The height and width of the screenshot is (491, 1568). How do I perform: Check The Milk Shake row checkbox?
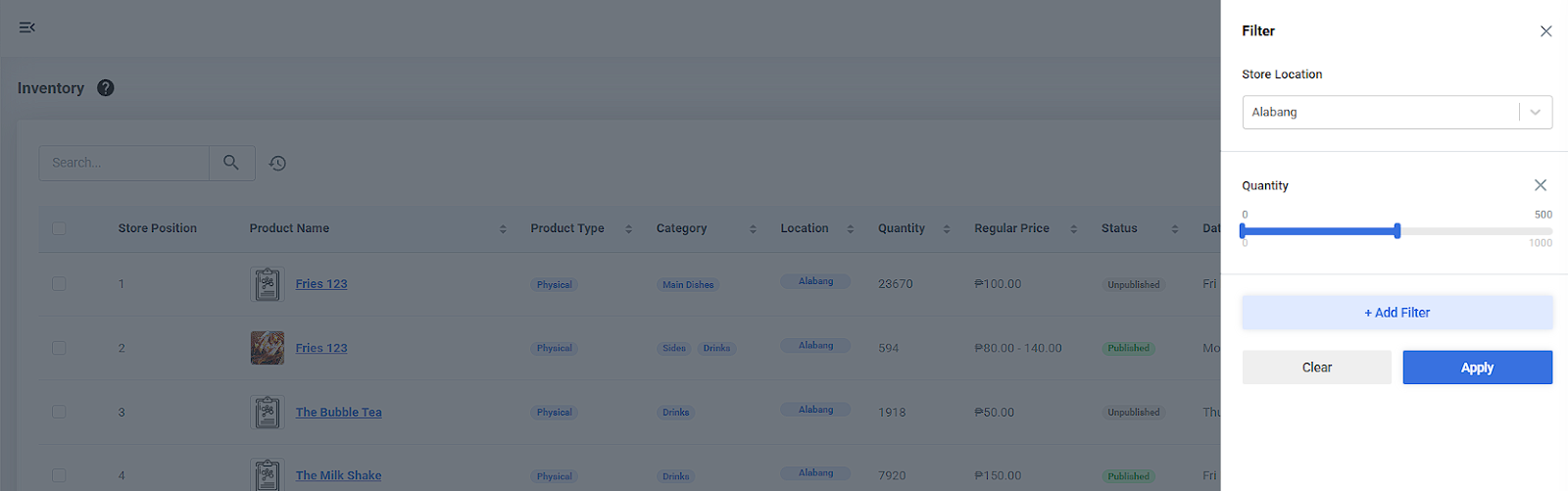59,476
